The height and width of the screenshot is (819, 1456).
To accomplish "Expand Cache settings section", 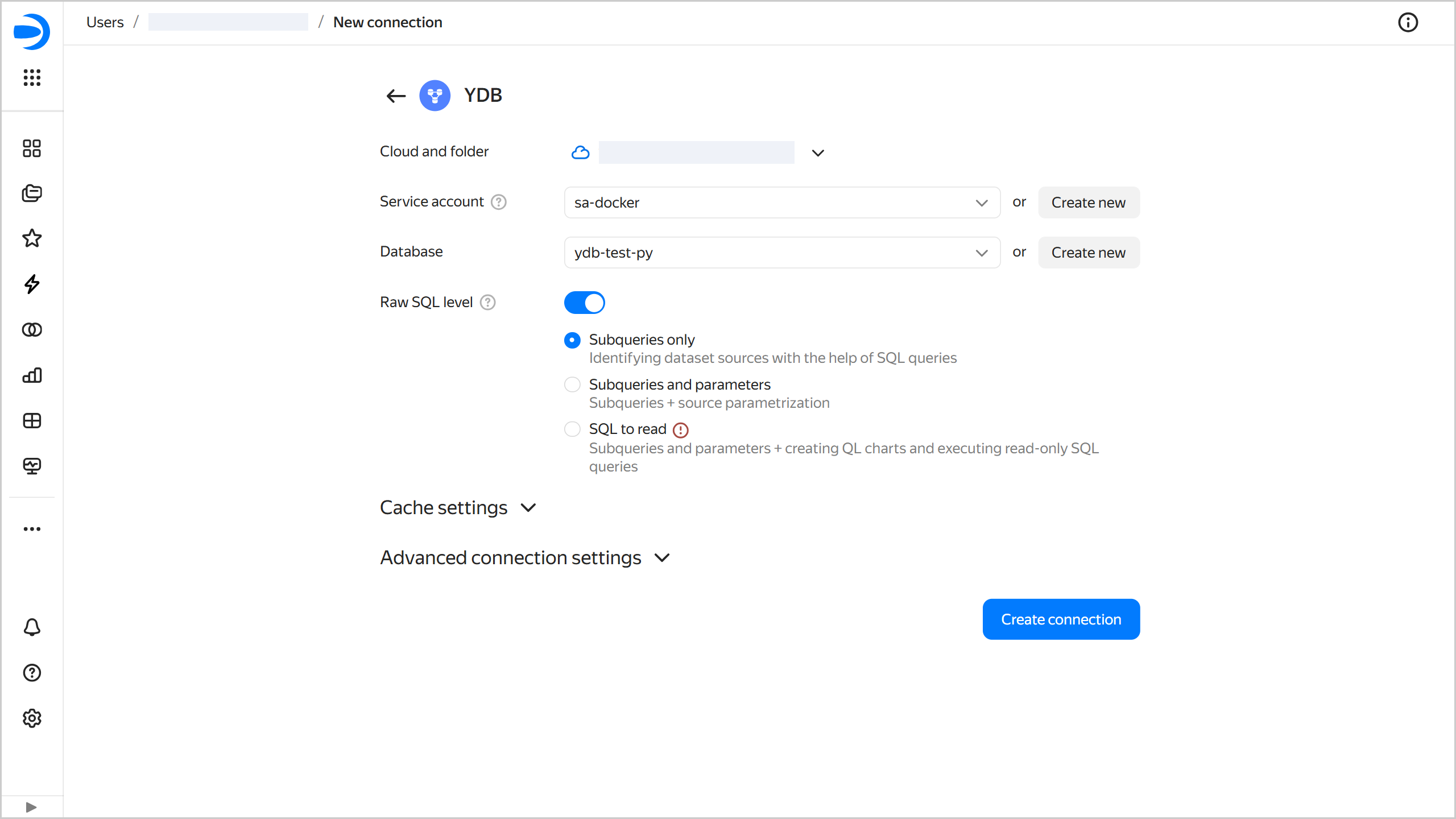I will pyautogui.click(x=458, y=507).
